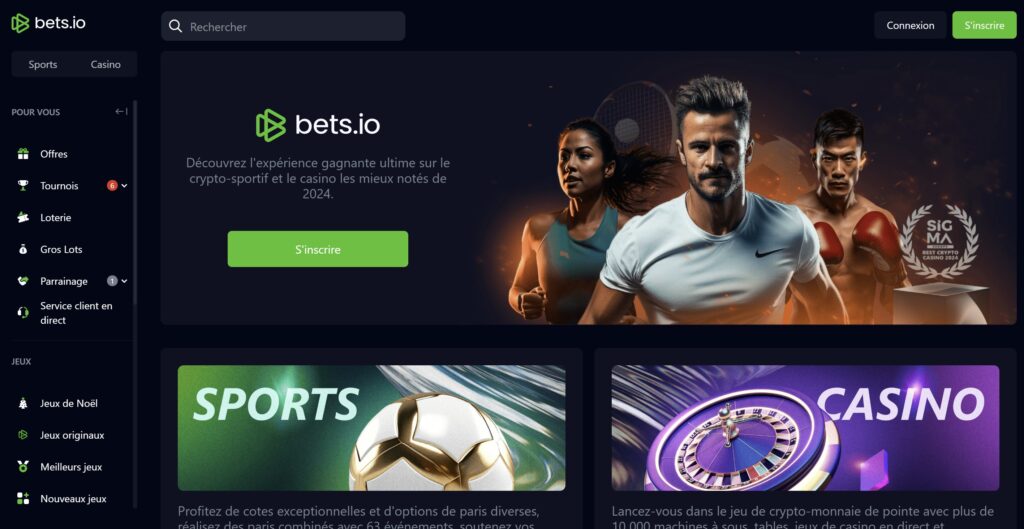Expand the Parrainage submenu chevron

tap(124, 281)
